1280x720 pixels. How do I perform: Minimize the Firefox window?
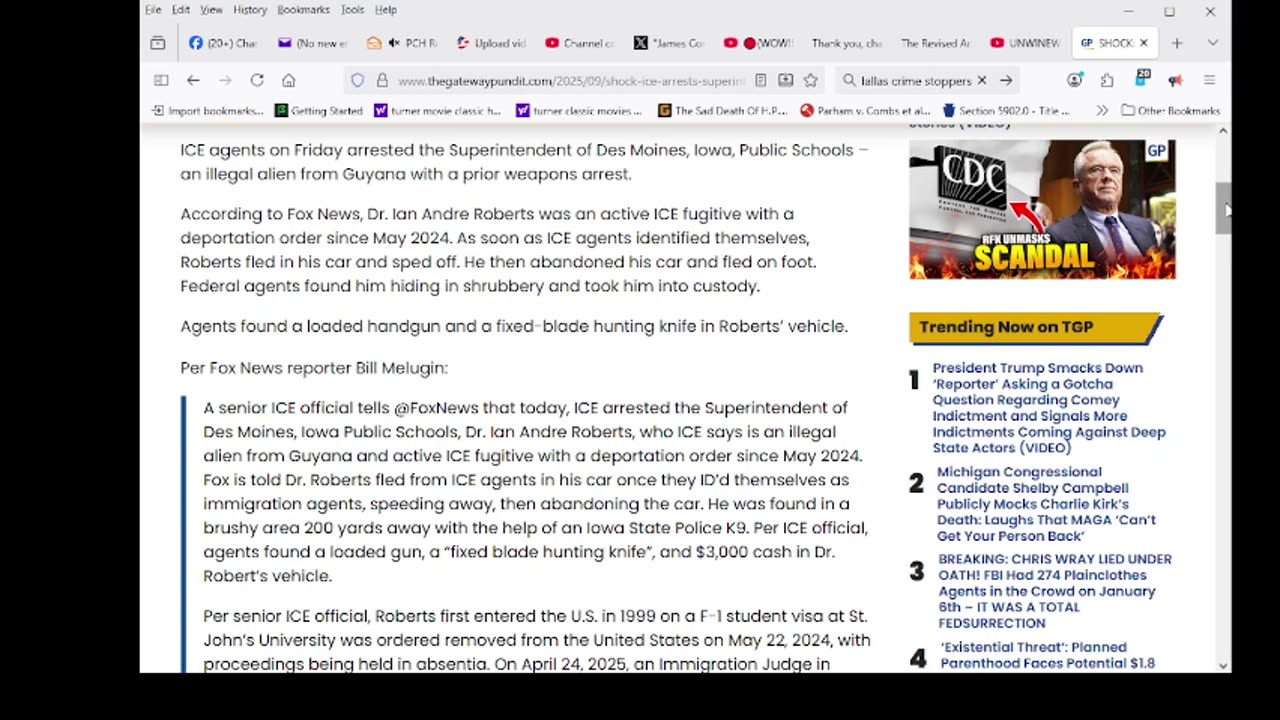pyautogui.click(x=1128, y=11)
